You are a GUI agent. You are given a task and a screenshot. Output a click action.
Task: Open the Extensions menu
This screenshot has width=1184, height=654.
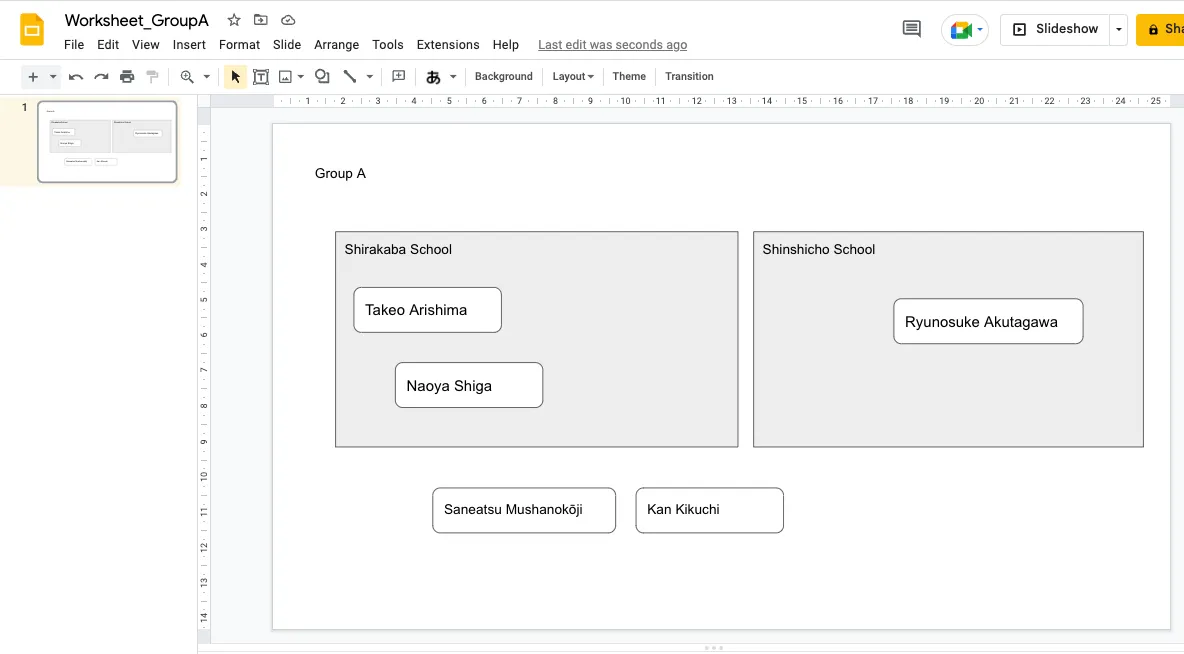pyautogui.click(x=447, y=45)
